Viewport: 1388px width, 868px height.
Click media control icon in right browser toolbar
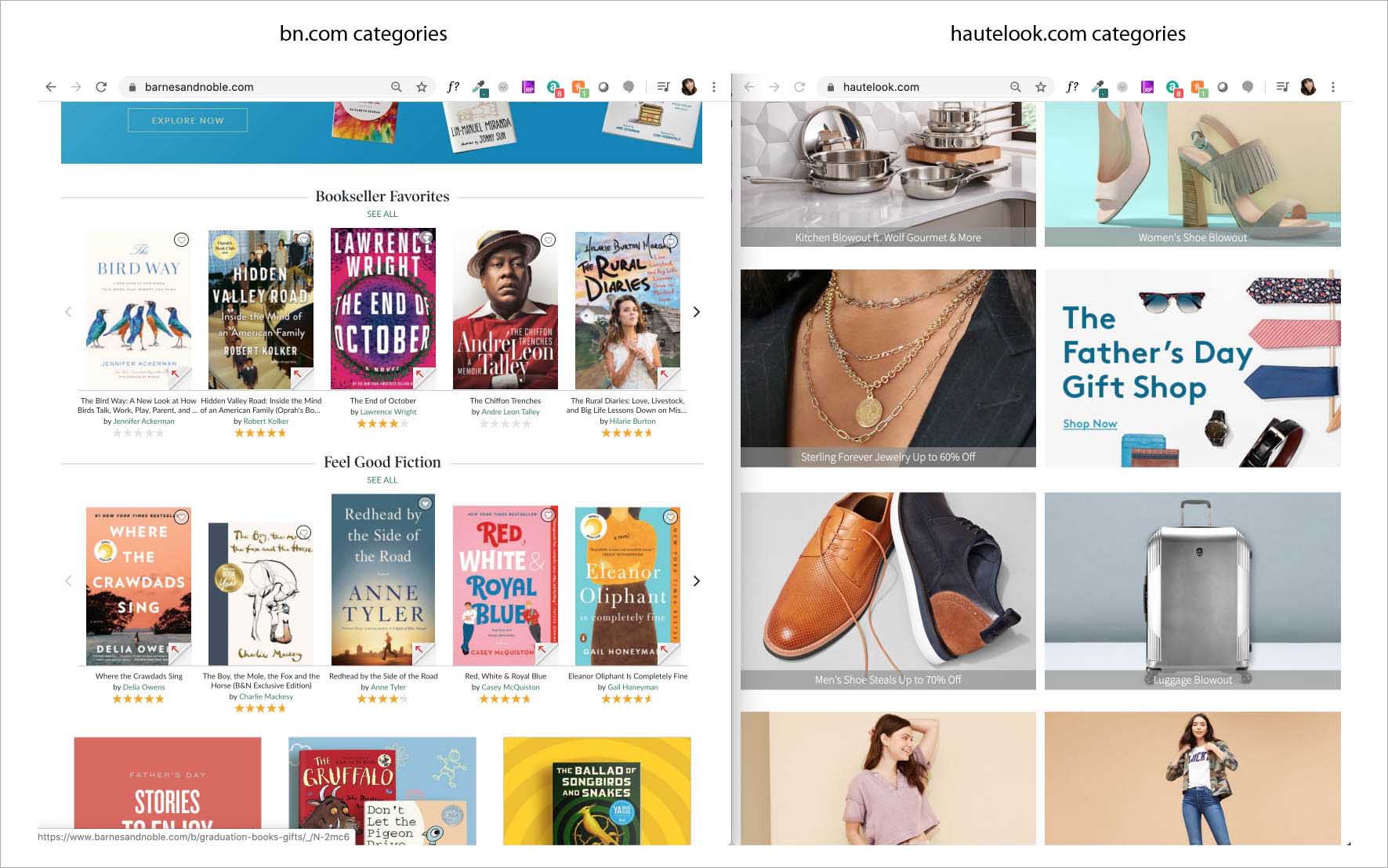pyautogui.click(x=1282, y=87)
